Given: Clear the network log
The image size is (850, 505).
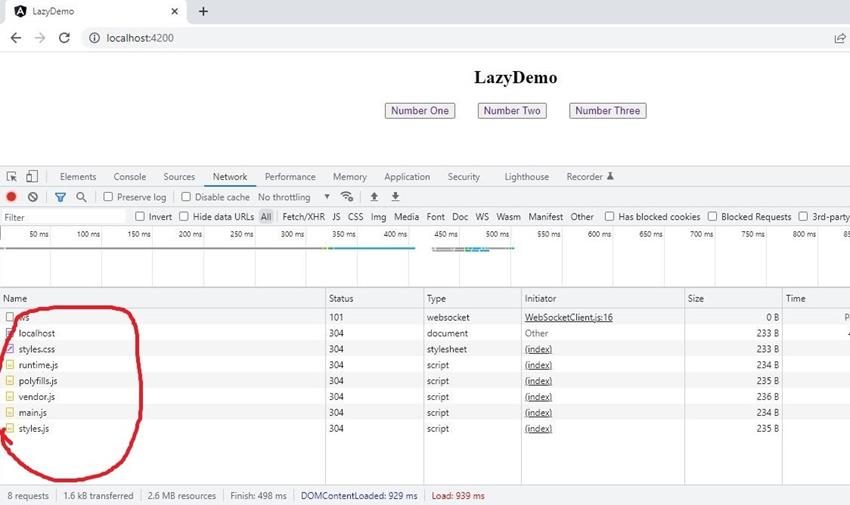Looking at the screenshot, I should (x=33, y=197).
